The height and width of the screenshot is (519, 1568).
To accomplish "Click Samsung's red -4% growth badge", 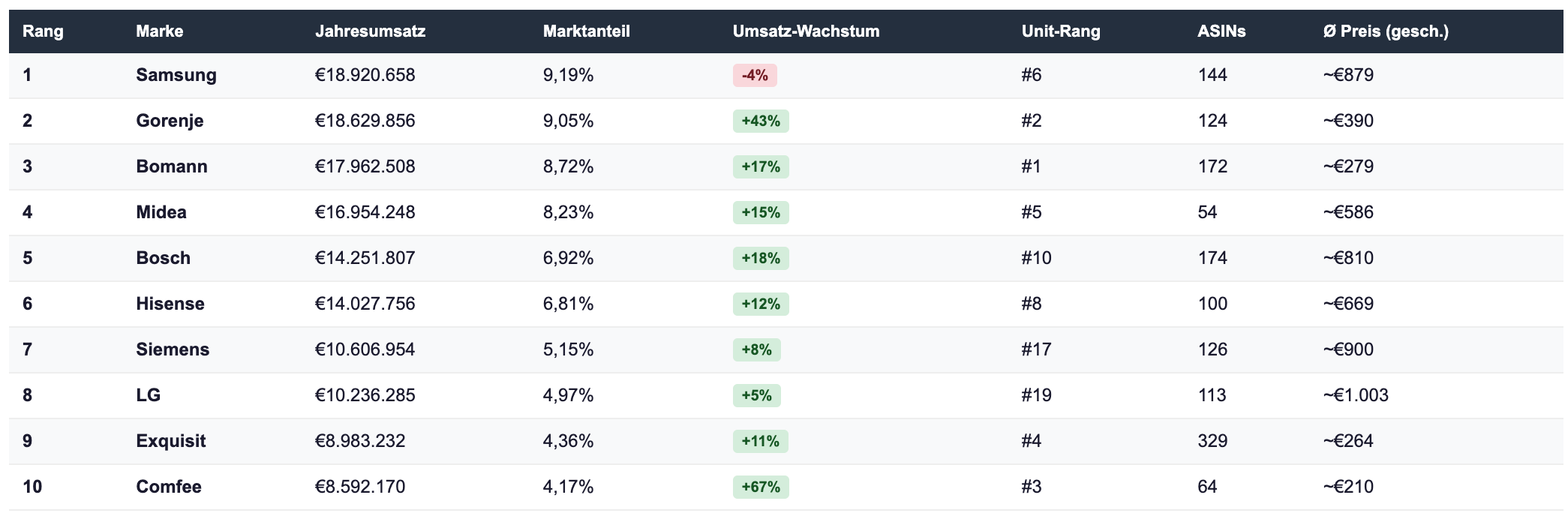I will (755, 76).
